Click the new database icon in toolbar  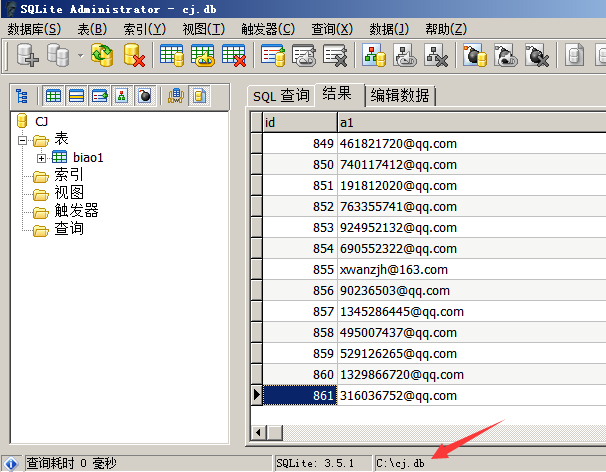26,56
